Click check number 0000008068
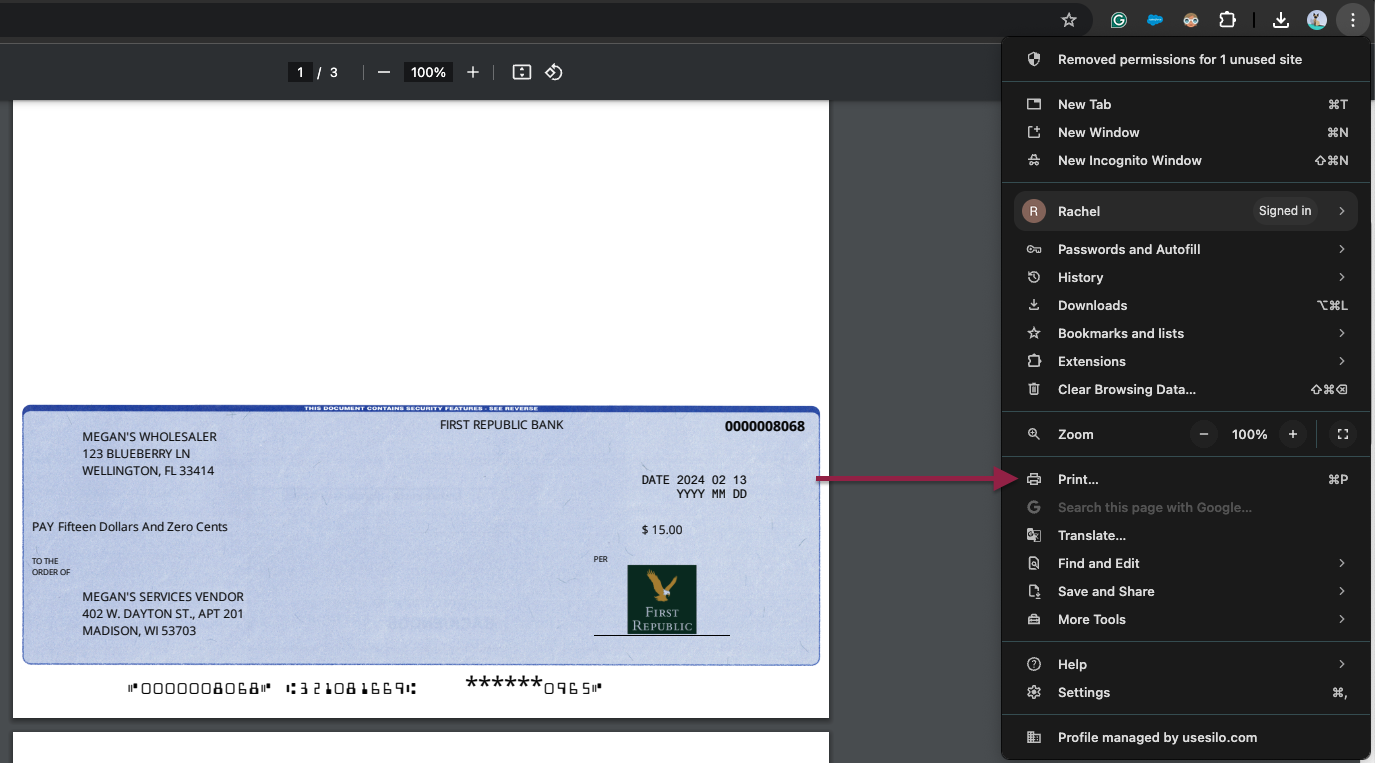1375x763 pixels. pos(765,426)
